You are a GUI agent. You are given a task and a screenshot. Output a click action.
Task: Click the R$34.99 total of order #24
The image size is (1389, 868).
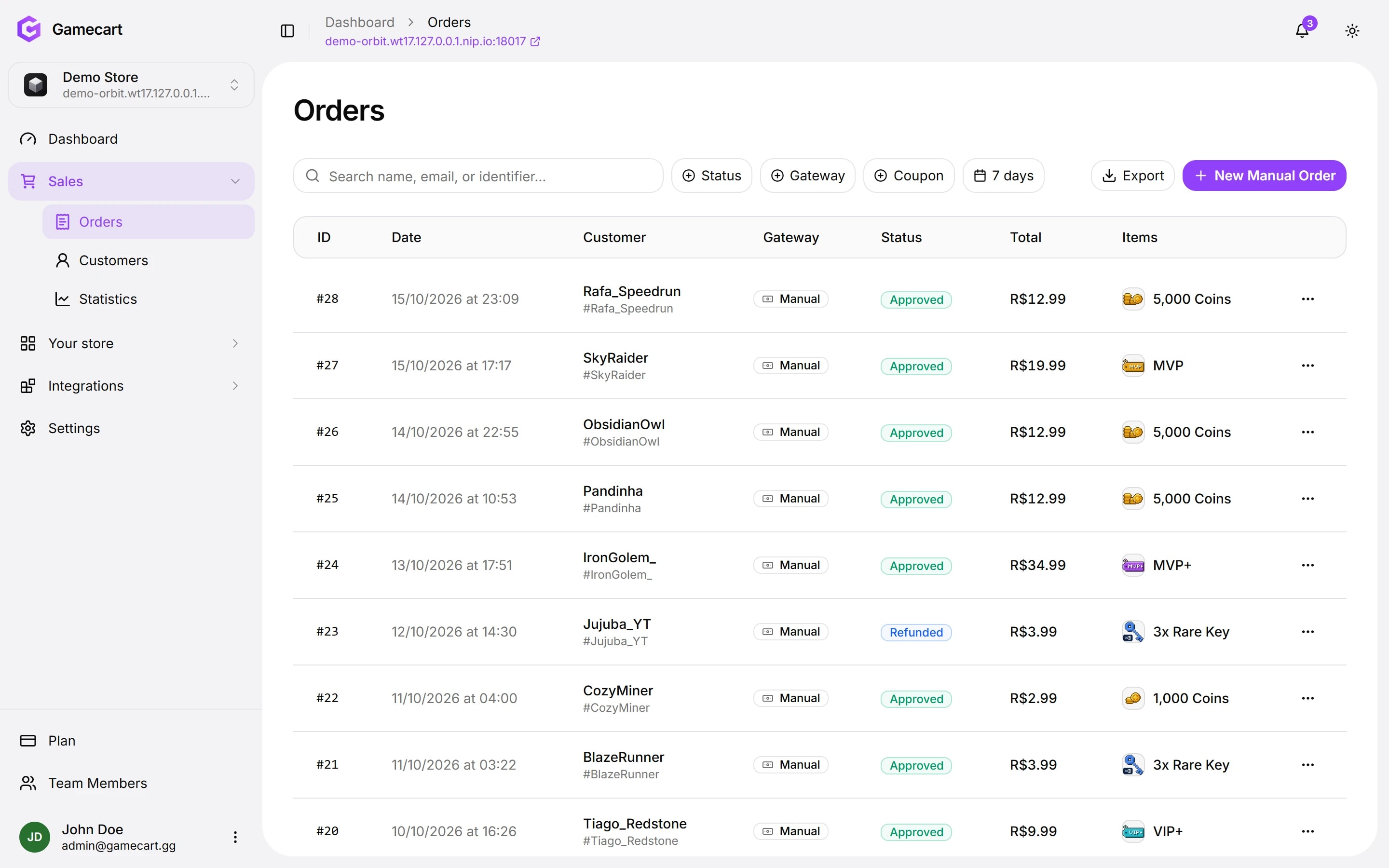coord(1037,566)
